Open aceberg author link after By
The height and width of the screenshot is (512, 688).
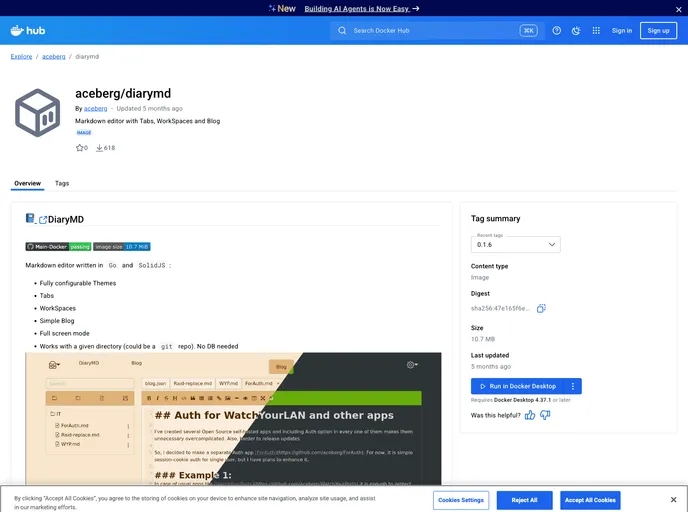95,108
